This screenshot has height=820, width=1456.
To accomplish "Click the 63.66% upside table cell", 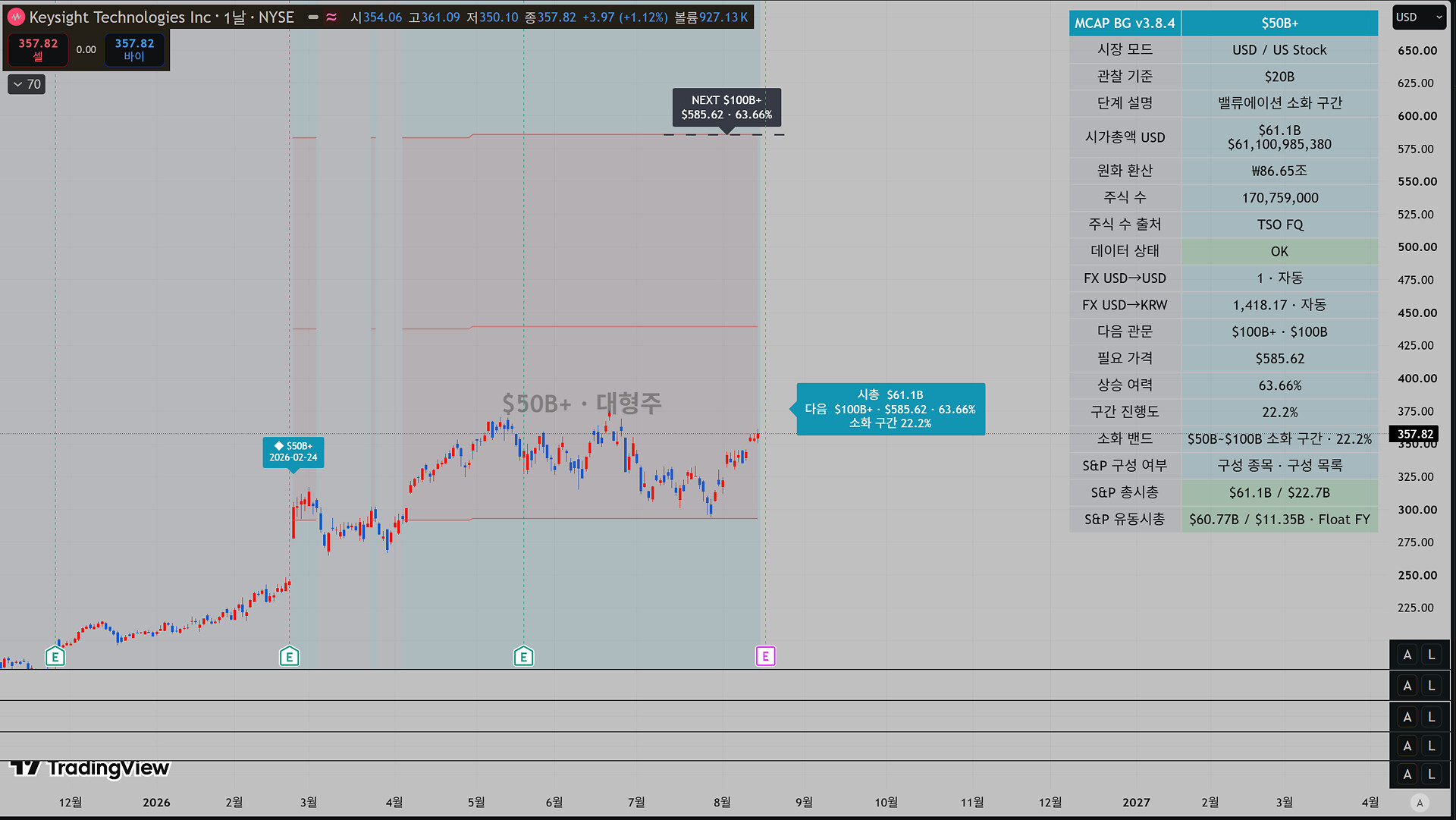I will pyautogui.click(x=1279, y=385).
